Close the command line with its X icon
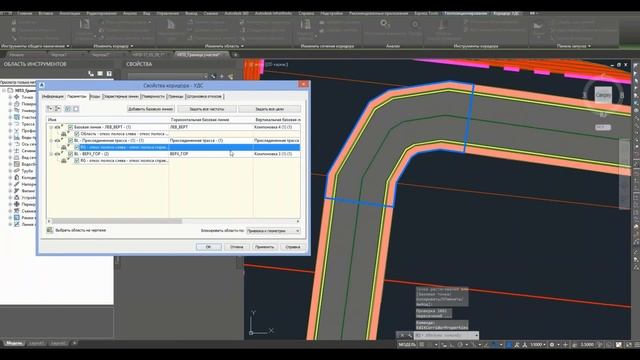Image resolution: width=640 pixels, height=360 pixels. 402,336
